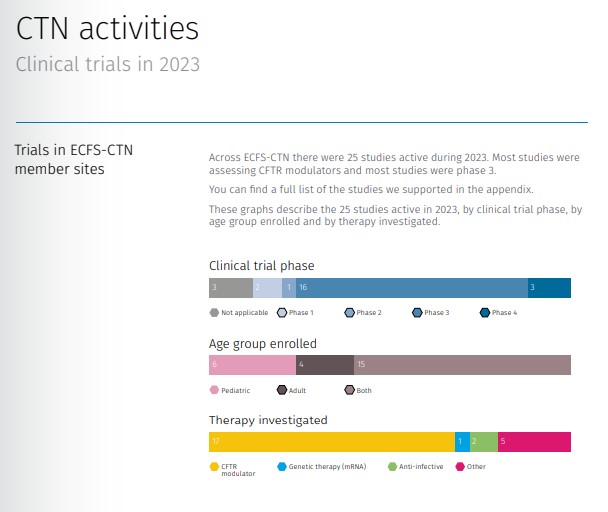Click the Genetic therapy (mRNA) legend icon

point(282,466)
